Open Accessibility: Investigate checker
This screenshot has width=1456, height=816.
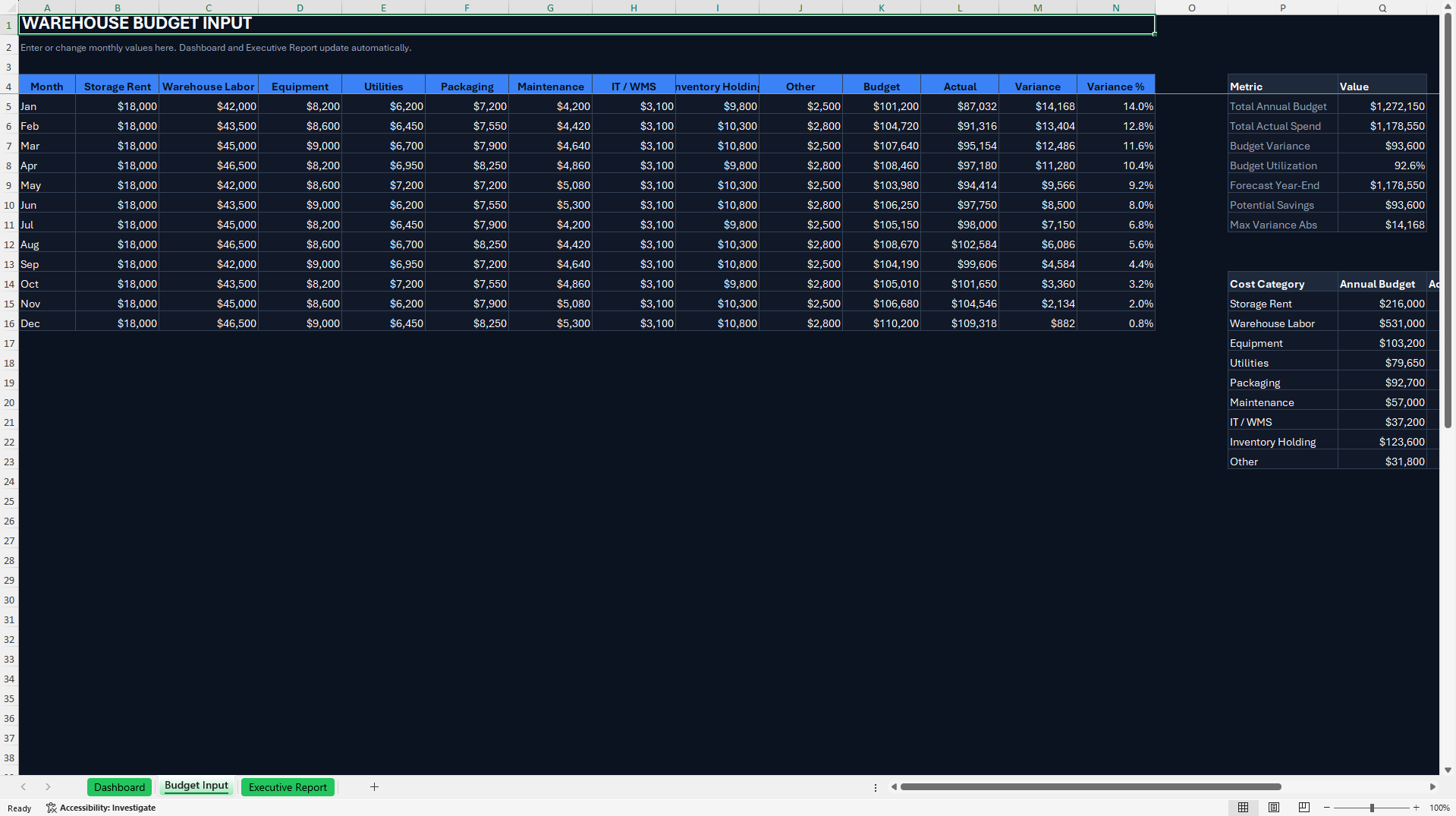point(101,808)
